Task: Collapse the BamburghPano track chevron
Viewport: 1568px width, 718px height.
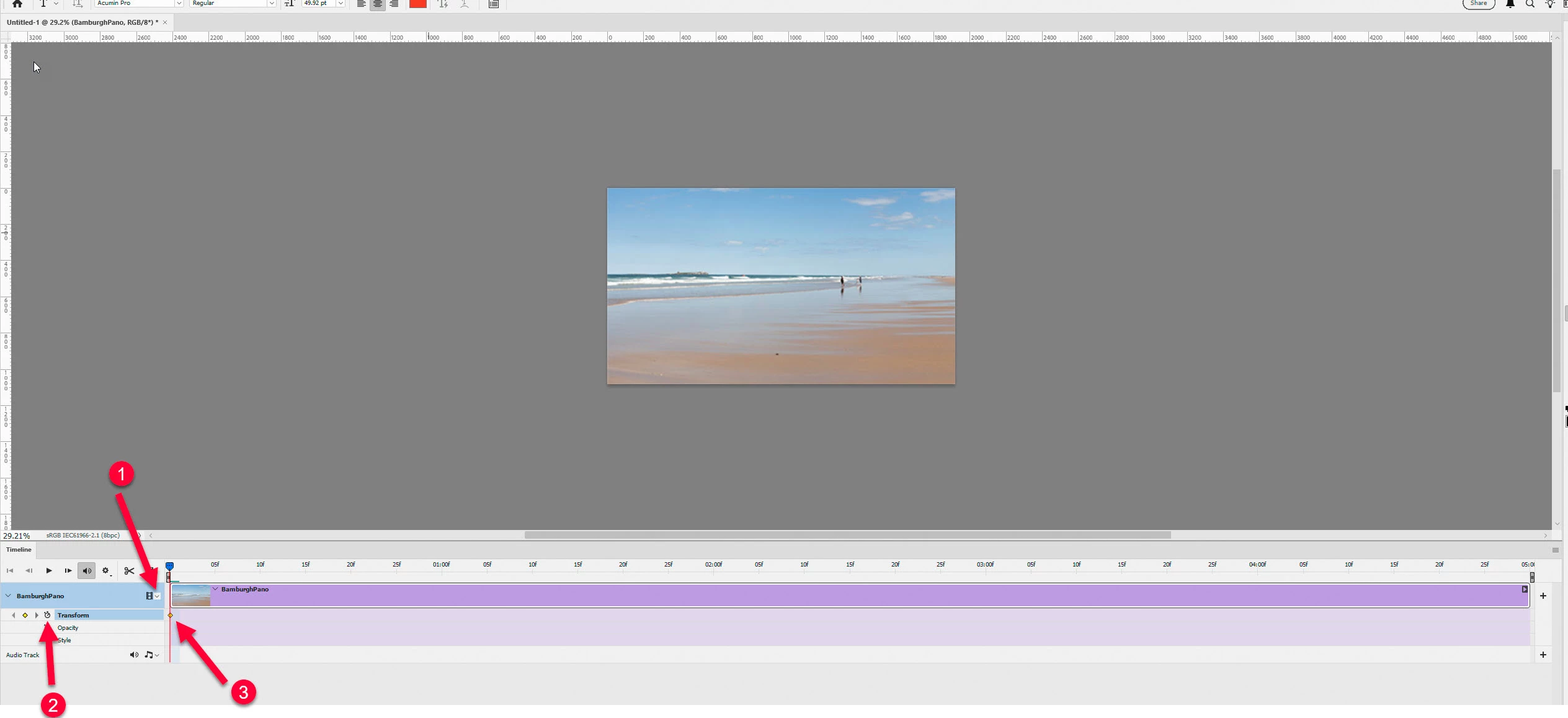Action: [x=8, y=596]
